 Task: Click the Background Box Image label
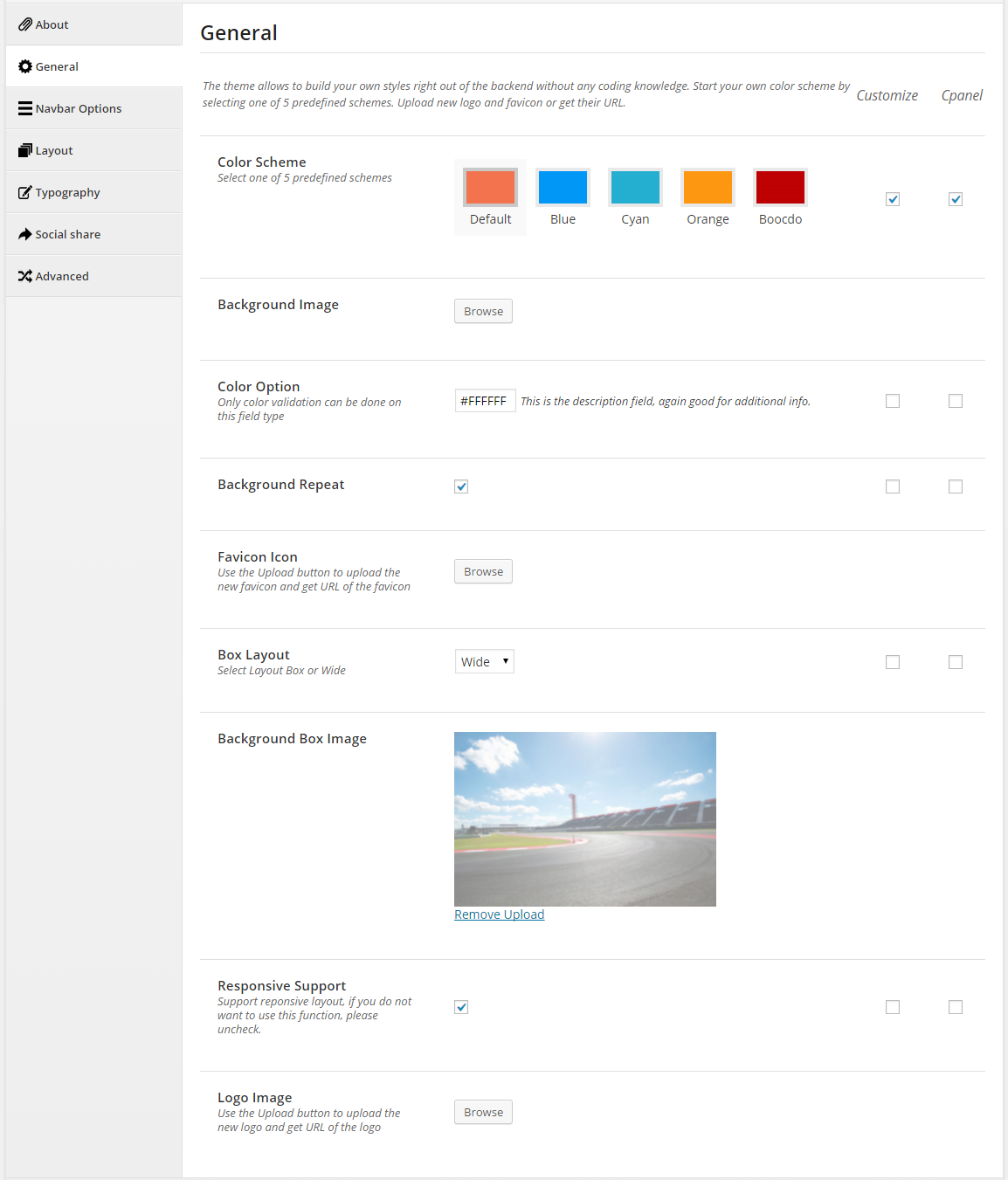(292, 738)
